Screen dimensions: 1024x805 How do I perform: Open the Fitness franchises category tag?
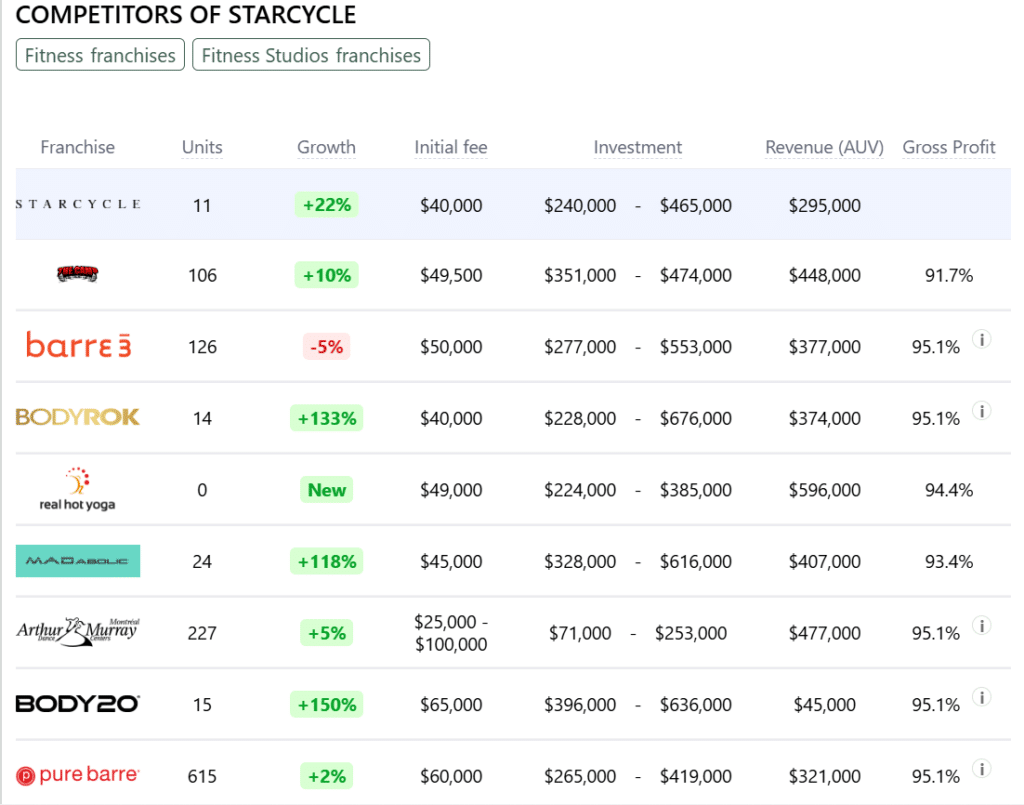pos(100,55)
